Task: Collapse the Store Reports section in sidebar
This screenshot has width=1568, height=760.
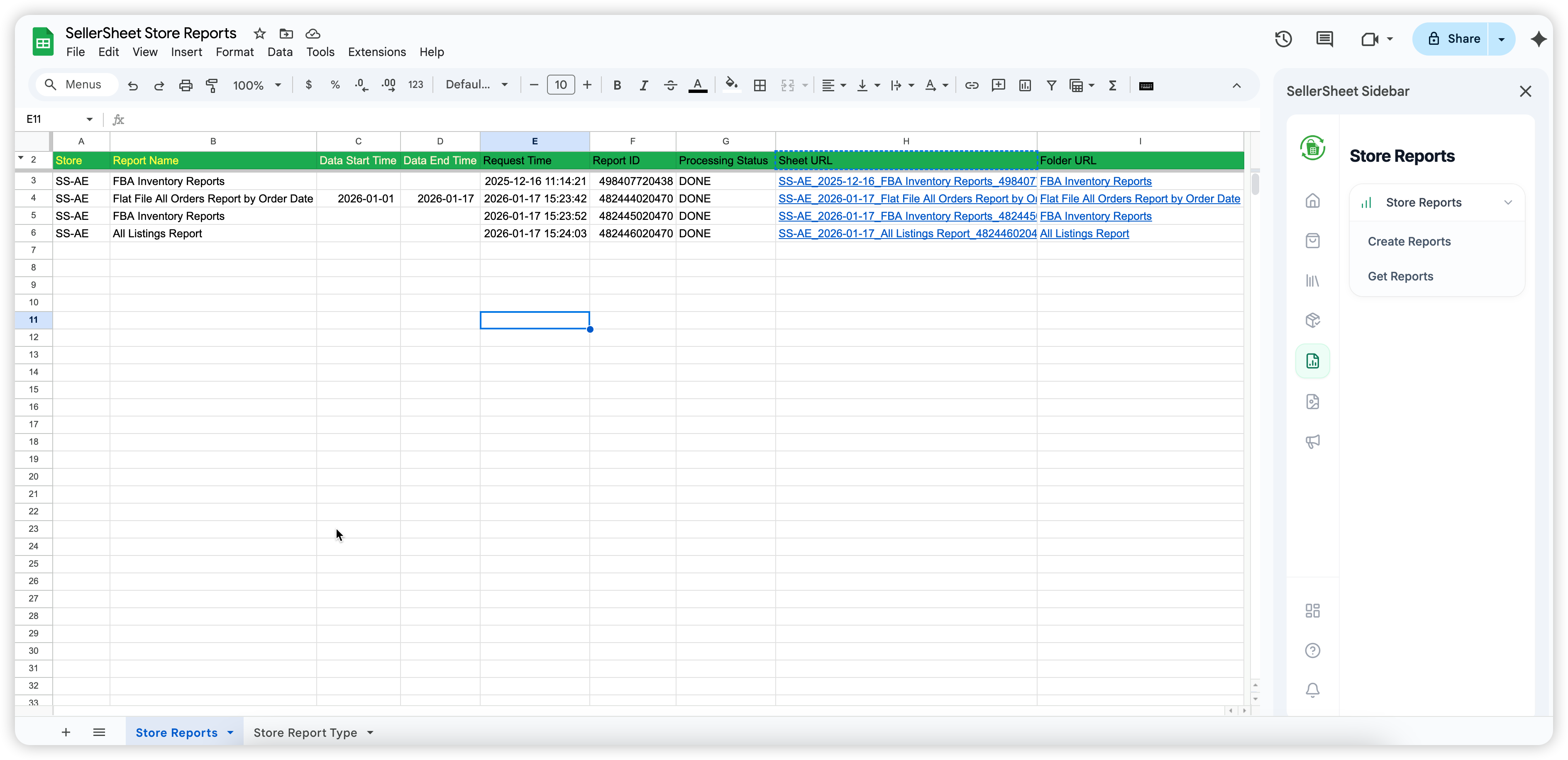Action: click(1508, 202)
